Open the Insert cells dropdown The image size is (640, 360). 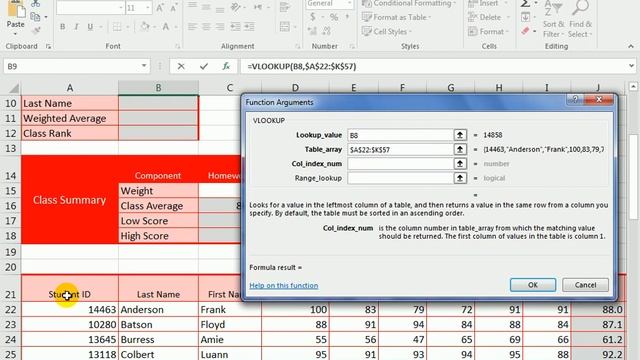point(489,4)
